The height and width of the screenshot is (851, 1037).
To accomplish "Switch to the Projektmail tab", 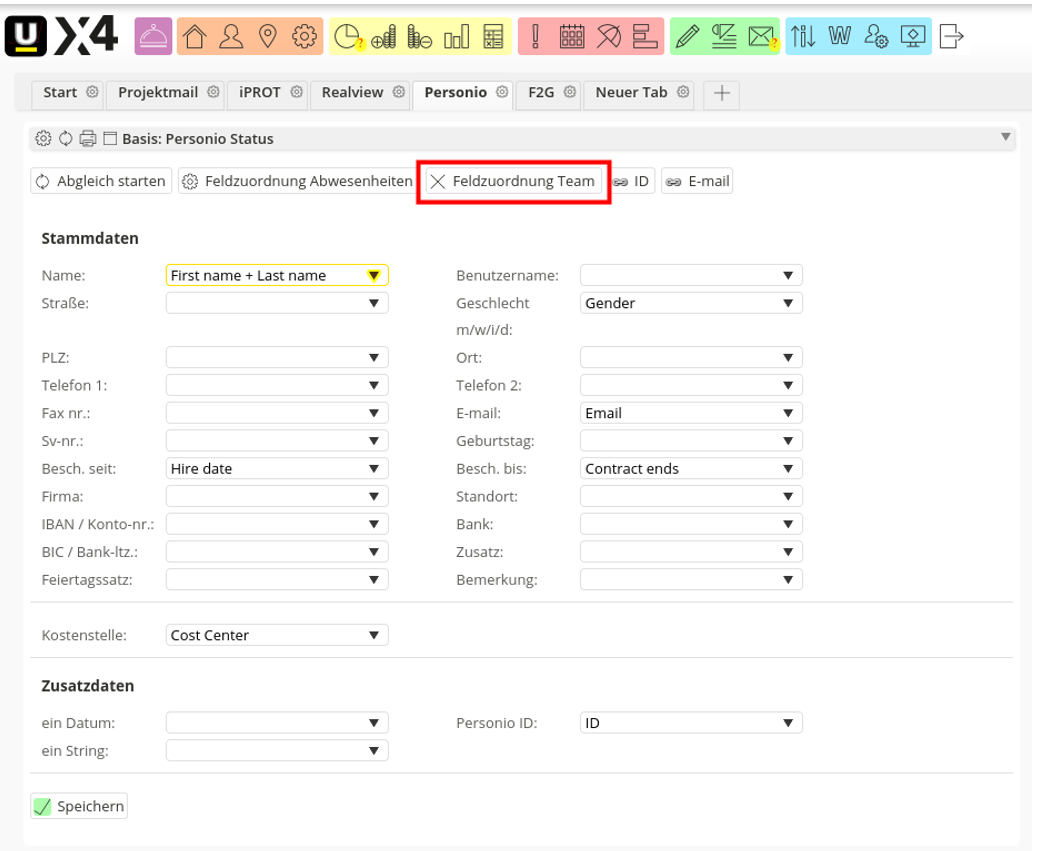I will click(x=158, y=92).
